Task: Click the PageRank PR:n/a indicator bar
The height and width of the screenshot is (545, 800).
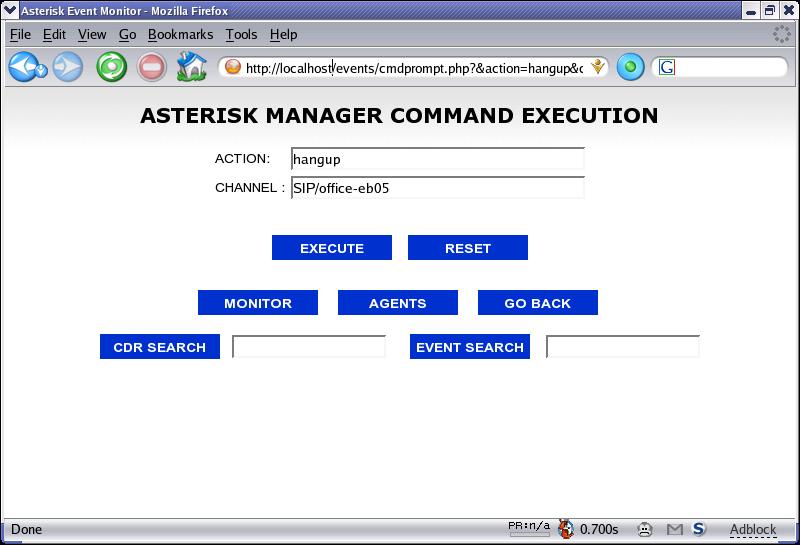Action: (x=529, y=529)
